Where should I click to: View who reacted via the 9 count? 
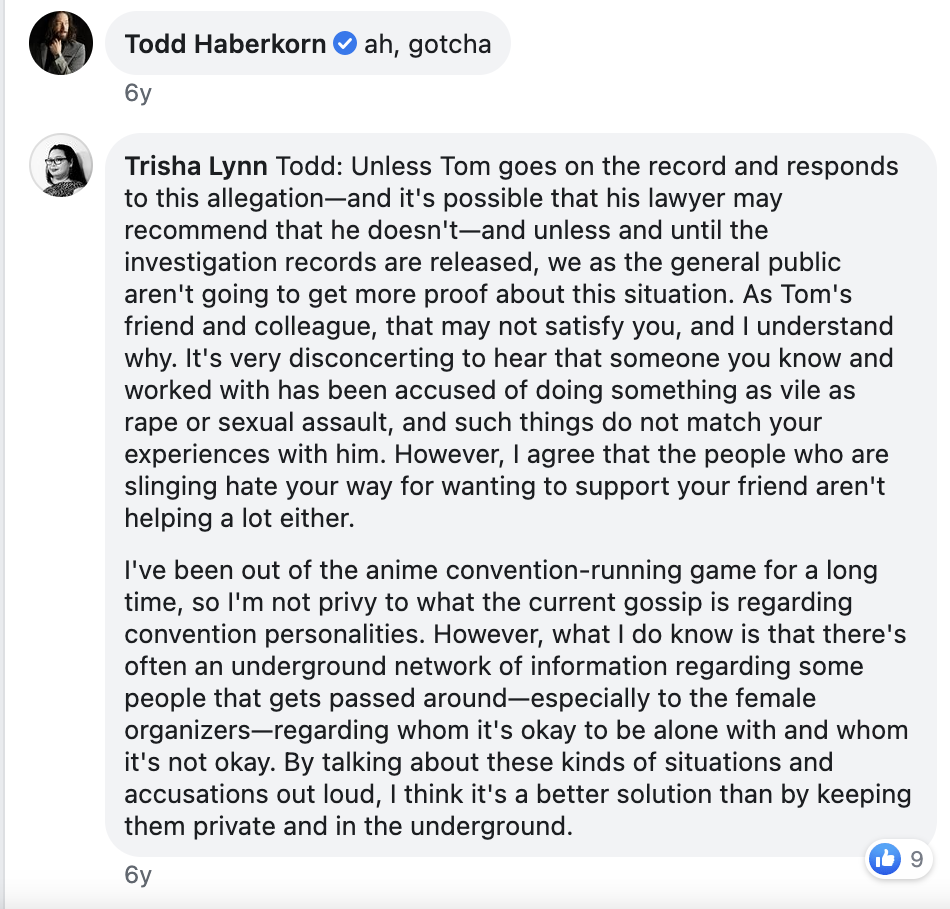click(916, 859)
